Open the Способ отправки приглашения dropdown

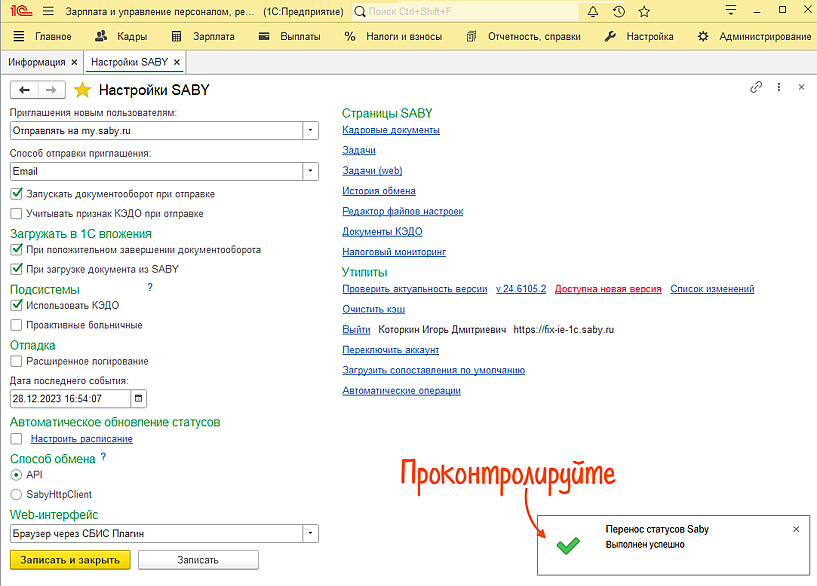[x=310, y=171]
